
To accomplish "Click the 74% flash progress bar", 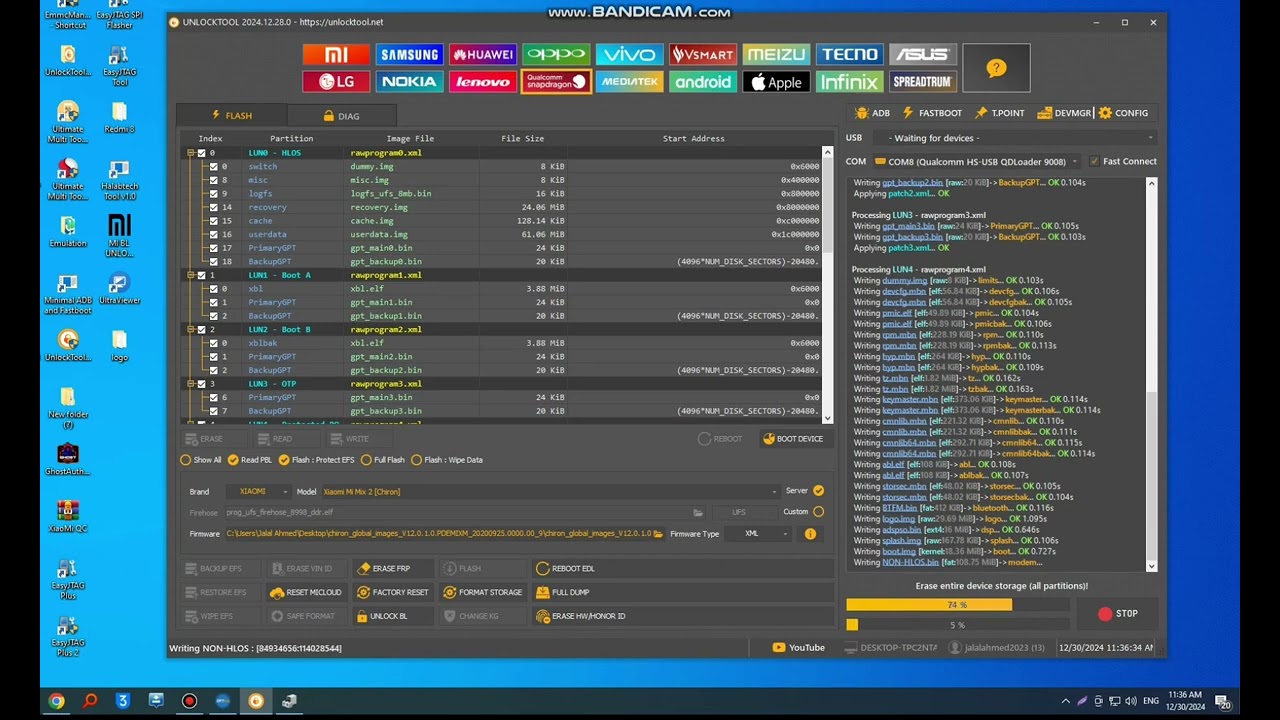I will (956, 605).
